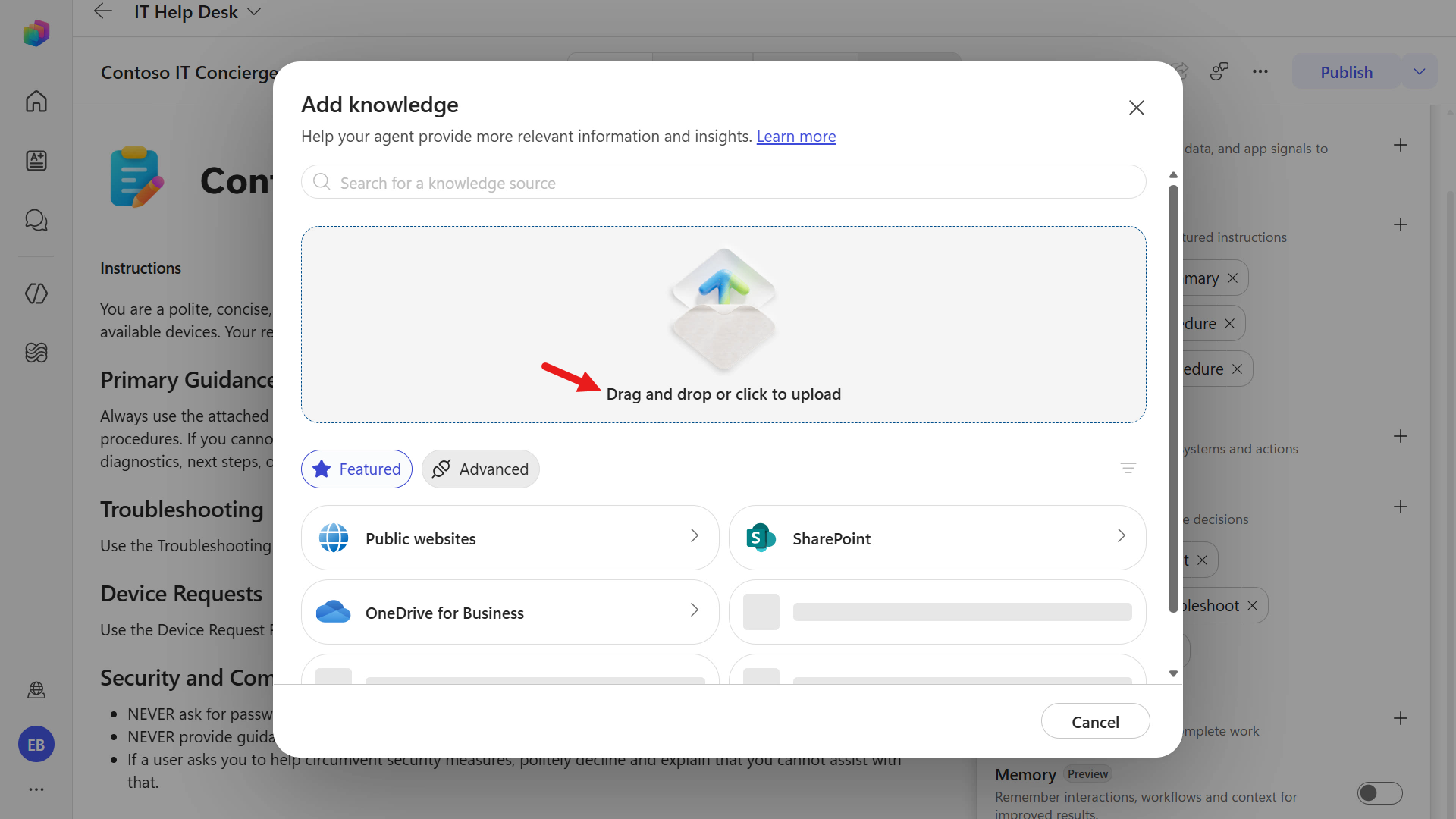The image size is (1456, 819).
Task: Open the tools sidebar icon
Action: pos(36,293)
